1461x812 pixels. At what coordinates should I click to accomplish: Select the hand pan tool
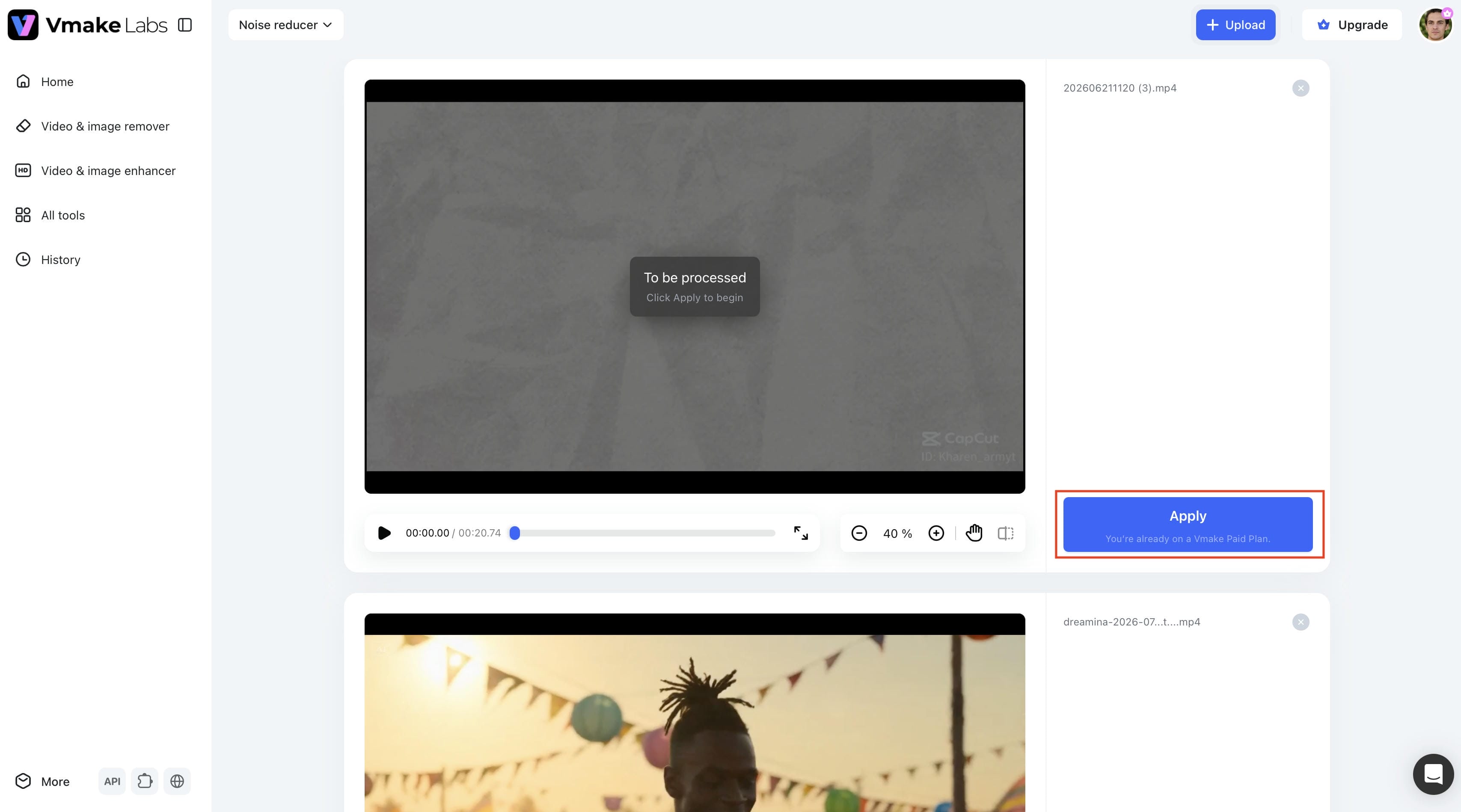click(974, 533)
